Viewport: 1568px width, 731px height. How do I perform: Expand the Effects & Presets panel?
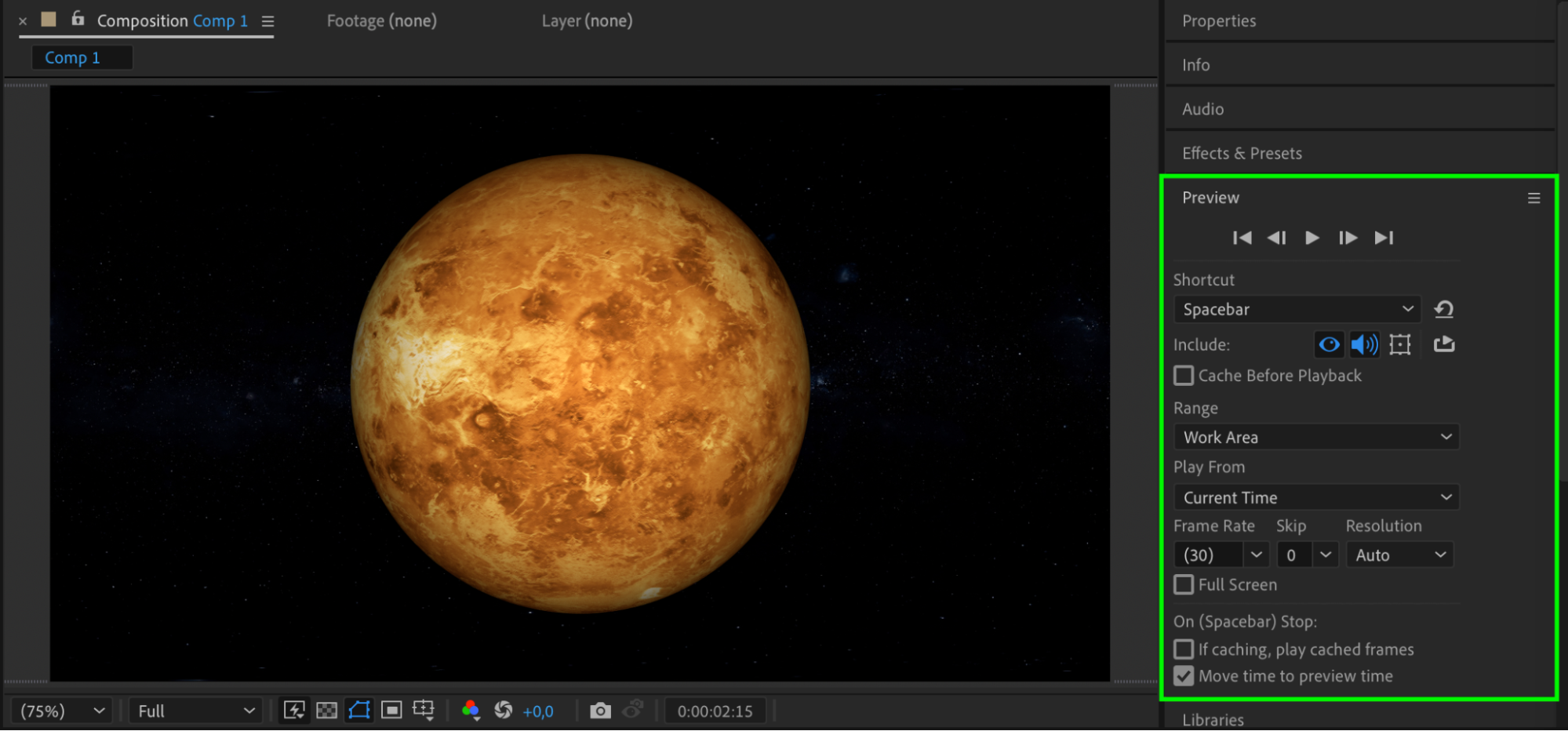click(x=1242, y=154)
